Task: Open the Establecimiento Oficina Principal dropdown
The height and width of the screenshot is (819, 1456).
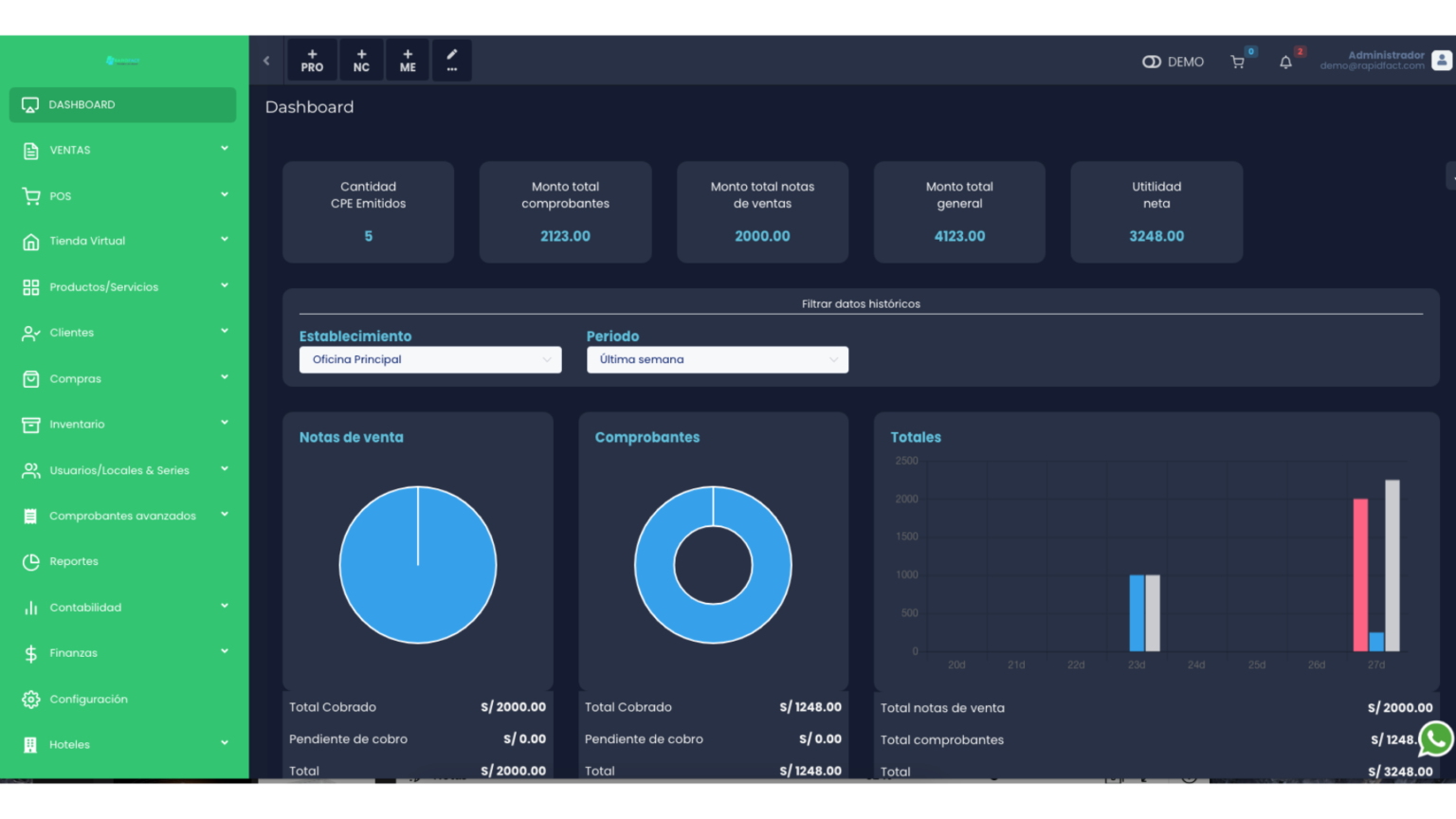Action: click(430, 359)
